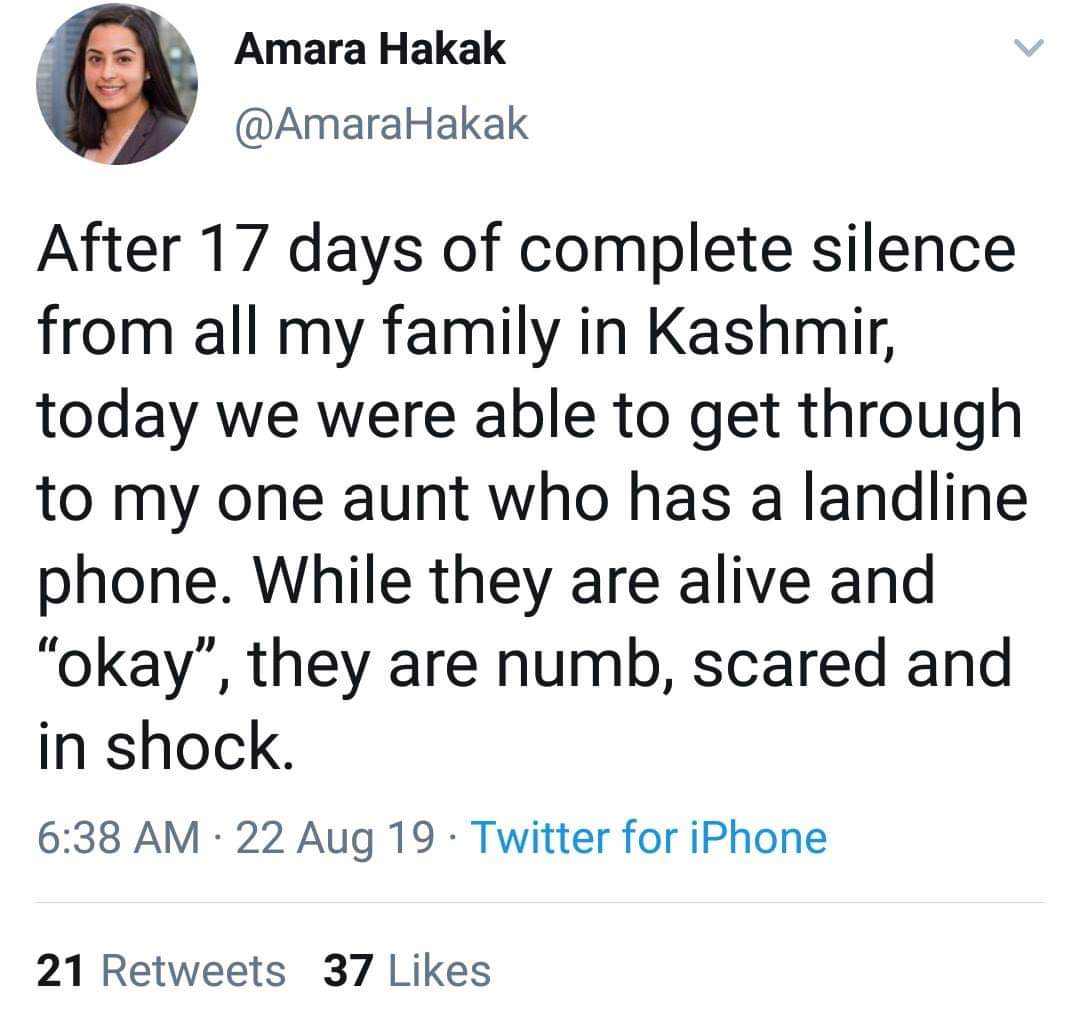Click the @AmaraHakak handle
The image size is (1080, 1009).
pos(380,125)
